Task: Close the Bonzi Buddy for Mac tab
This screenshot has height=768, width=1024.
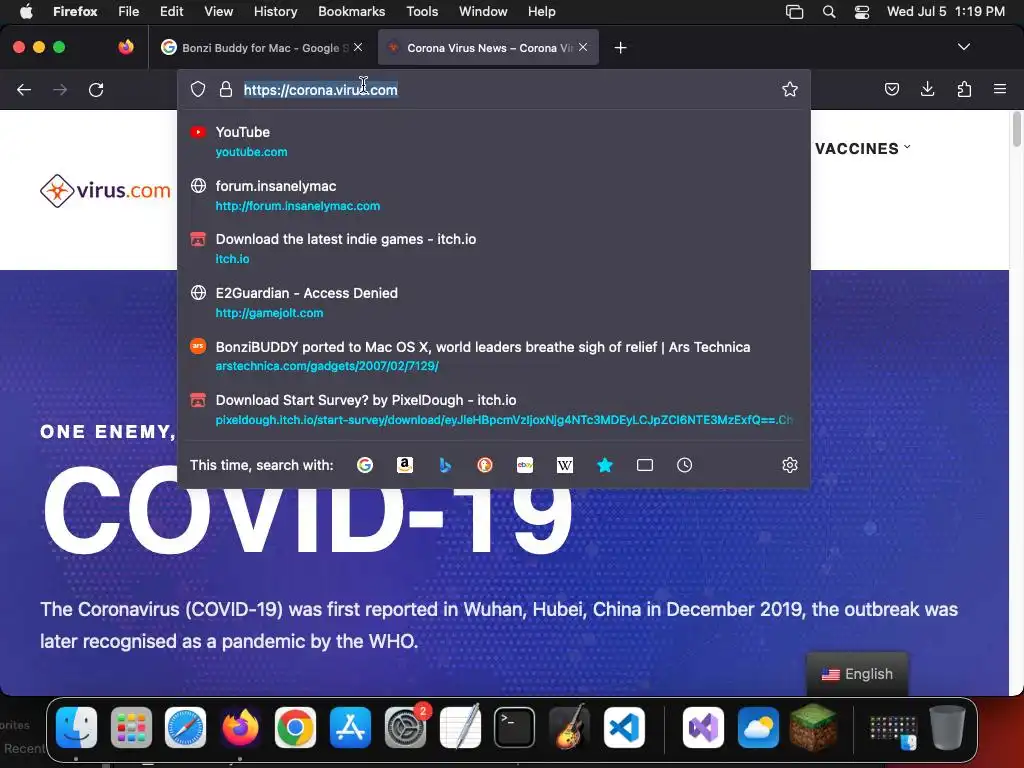Action: point(358,48)
